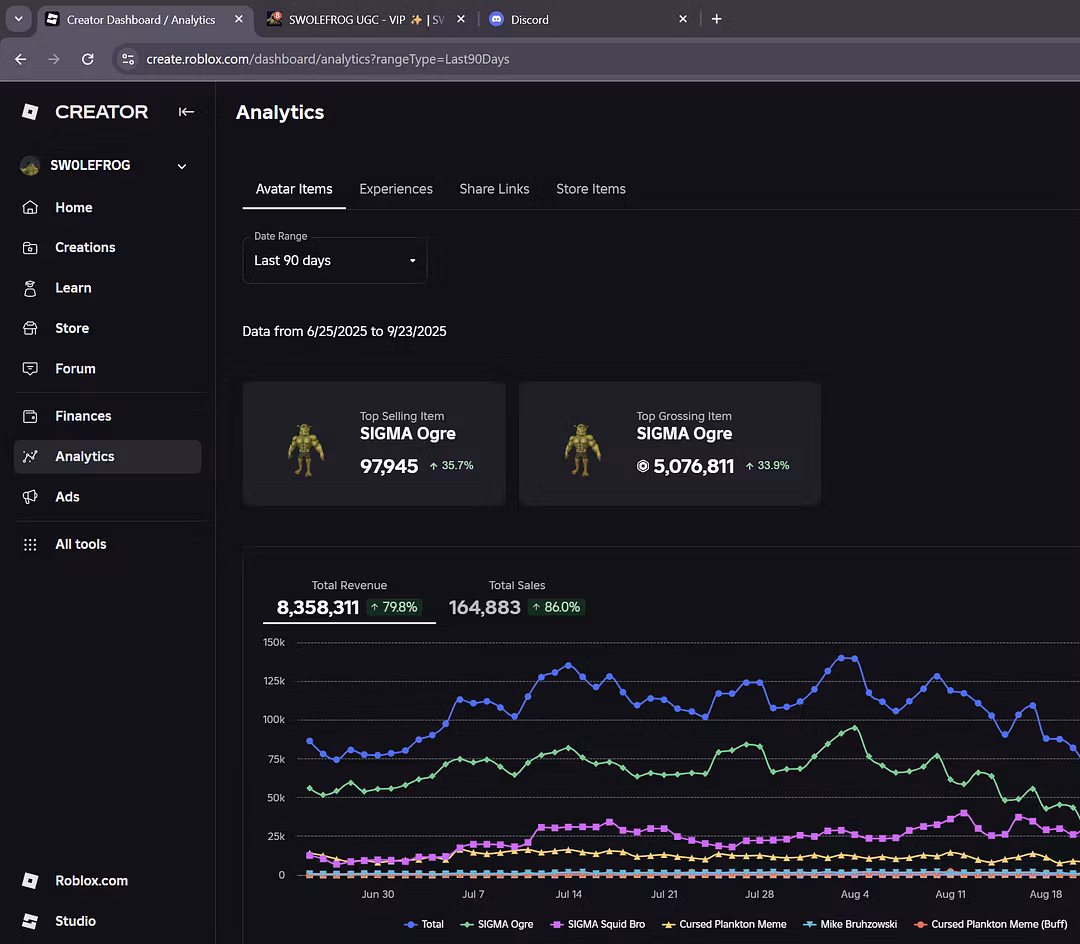Viewport: 1080px width, 944px height.
Task: Open Finances via its wallet icon
Action: point(30,416)
